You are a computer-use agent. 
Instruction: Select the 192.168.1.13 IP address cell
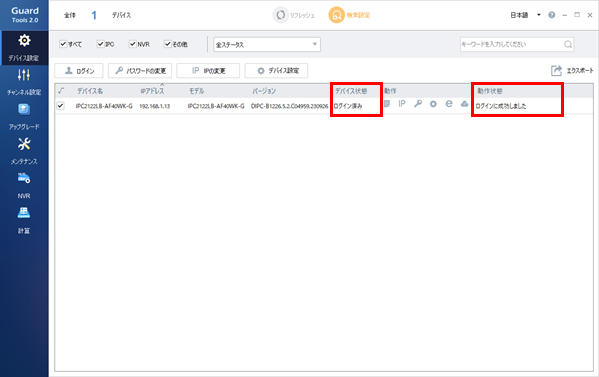pyautogui.click(x=154, y=106)
